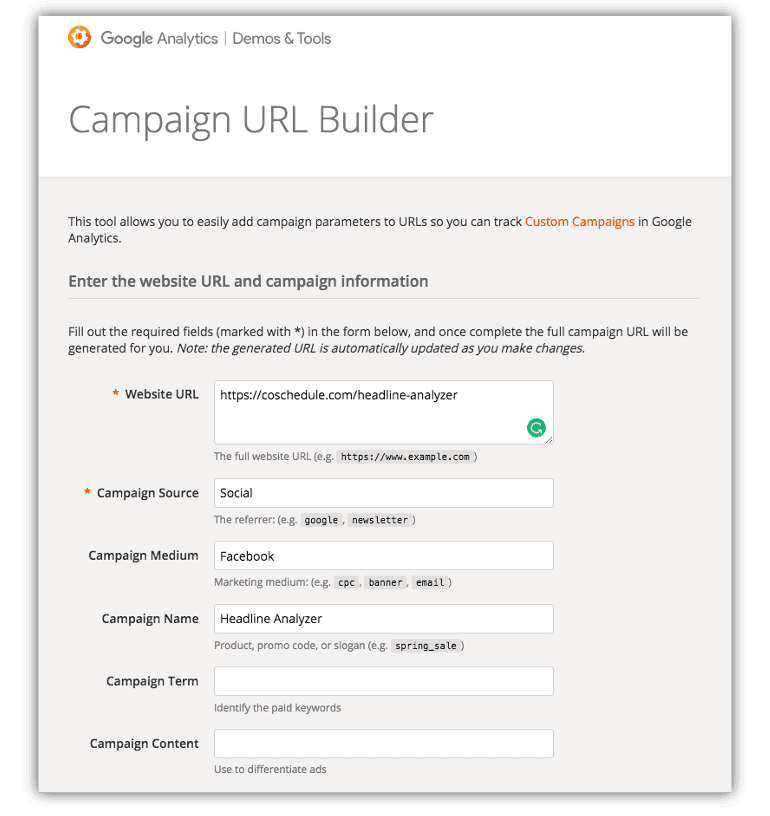Click the Campaign Term label
Image resolution: width=770 pixels, height=816 pixels.
(152, 681)
